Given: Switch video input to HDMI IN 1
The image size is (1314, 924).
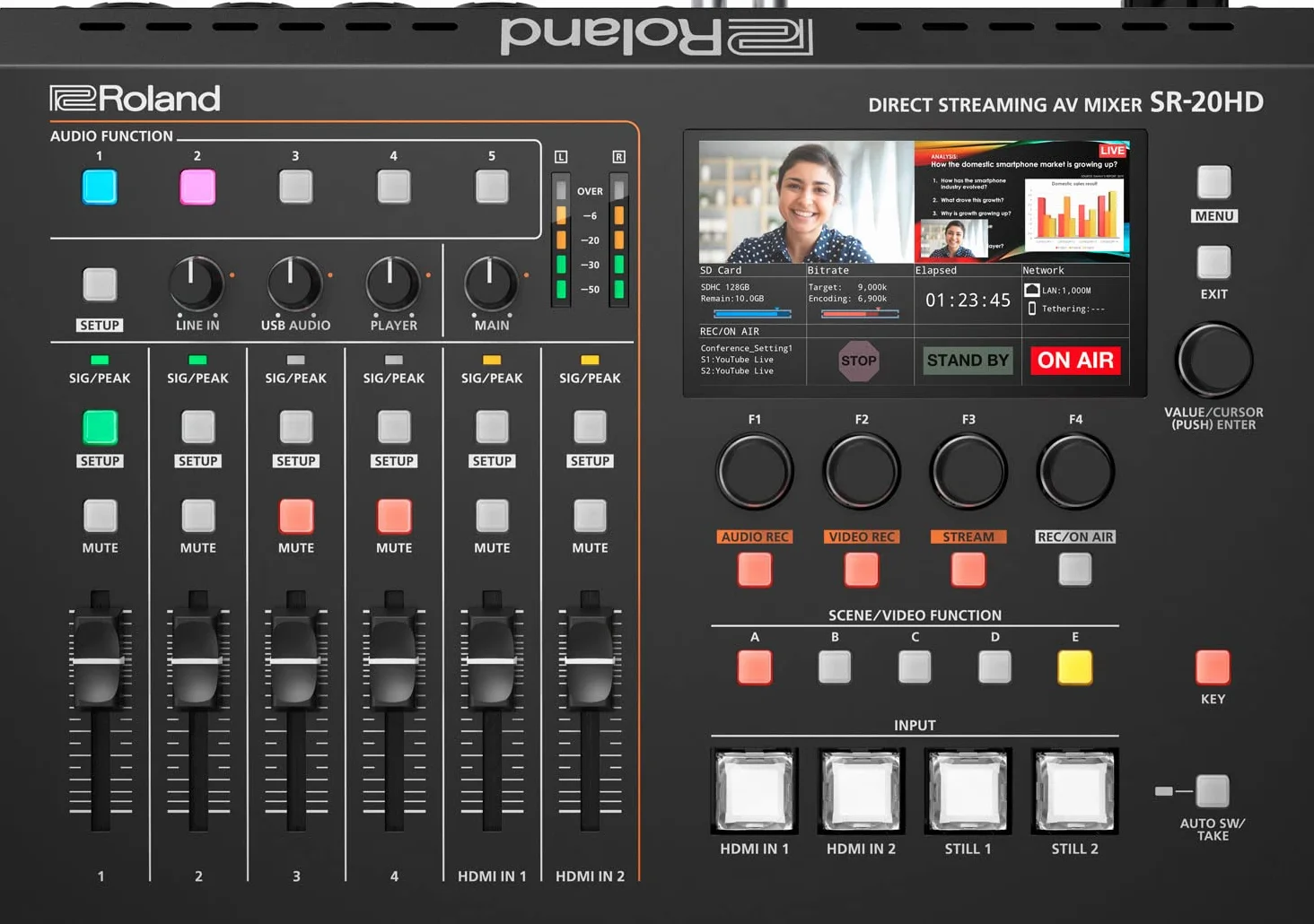Looking at the screenshot, I should (755, 790).
